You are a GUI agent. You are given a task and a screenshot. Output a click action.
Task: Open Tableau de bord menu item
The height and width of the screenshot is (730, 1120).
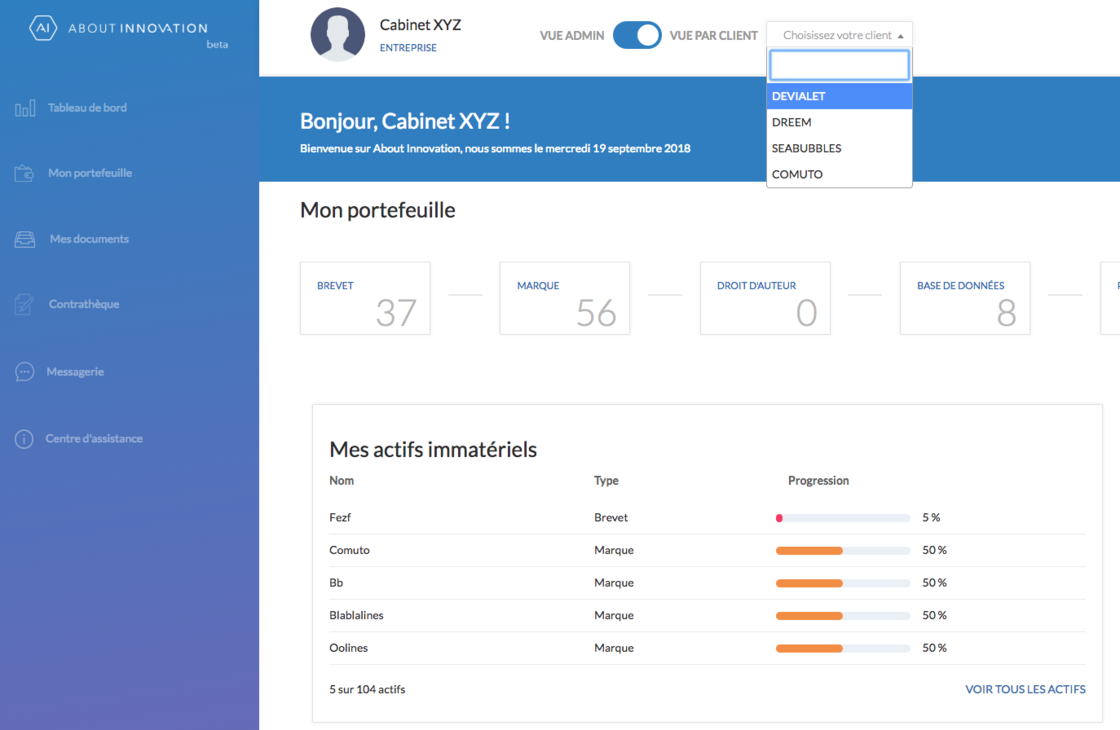point(87,108)
